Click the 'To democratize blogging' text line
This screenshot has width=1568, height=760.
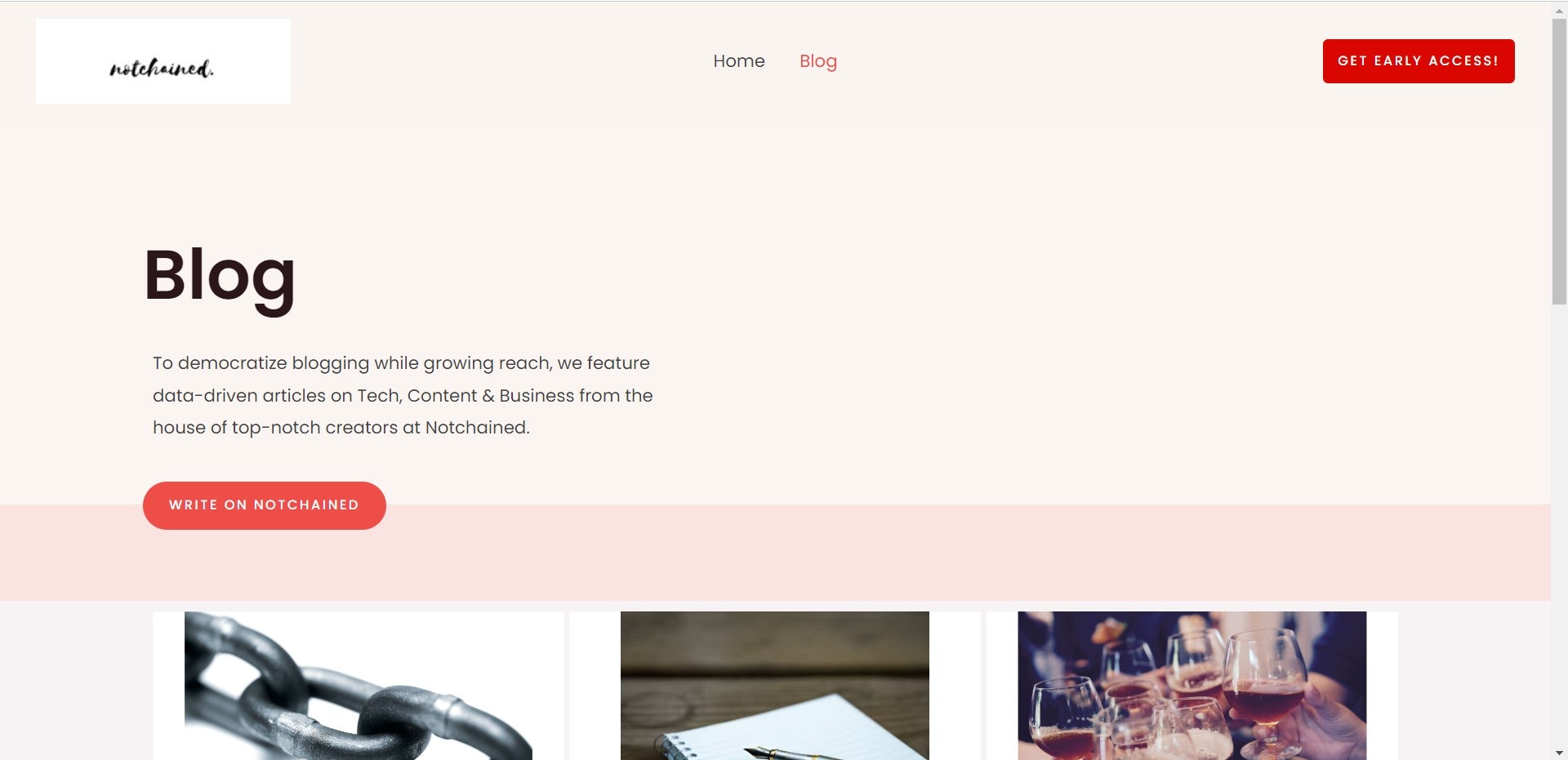[x=401, y=363]
